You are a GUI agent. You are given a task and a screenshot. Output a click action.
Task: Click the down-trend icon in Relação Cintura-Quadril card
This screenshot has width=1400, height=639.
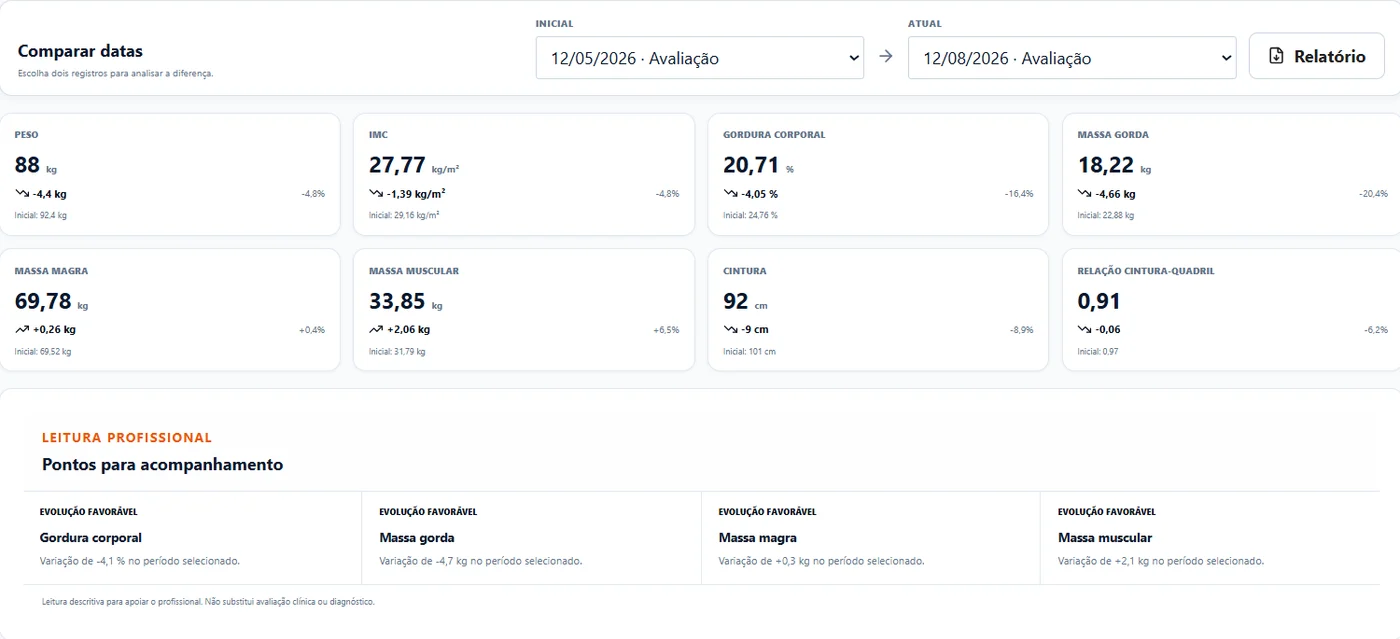tap(1085, 329)
